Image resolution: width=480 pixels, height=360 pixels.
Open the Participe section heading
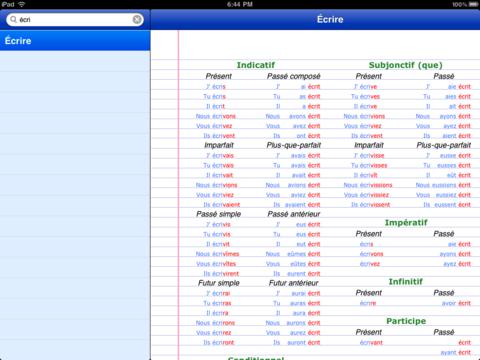pos(406,321)
